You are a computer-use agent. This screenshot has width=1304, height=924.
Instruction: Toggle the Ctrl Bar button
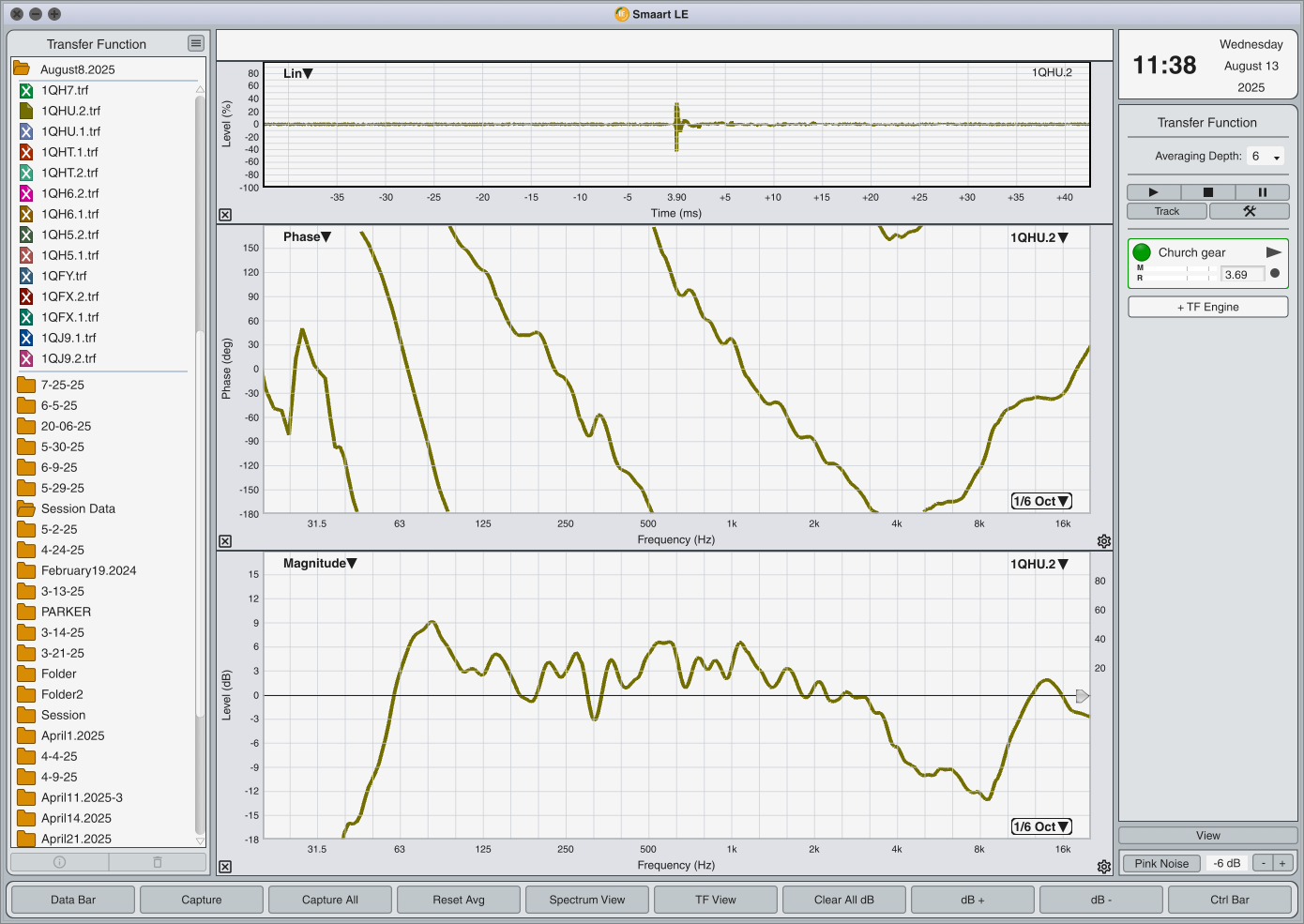click(1230, 900)
